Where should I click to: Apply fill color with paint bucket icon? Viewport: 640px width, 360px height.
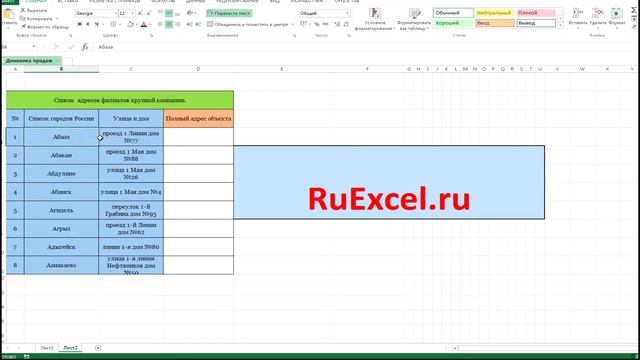(x=131, y=24)
